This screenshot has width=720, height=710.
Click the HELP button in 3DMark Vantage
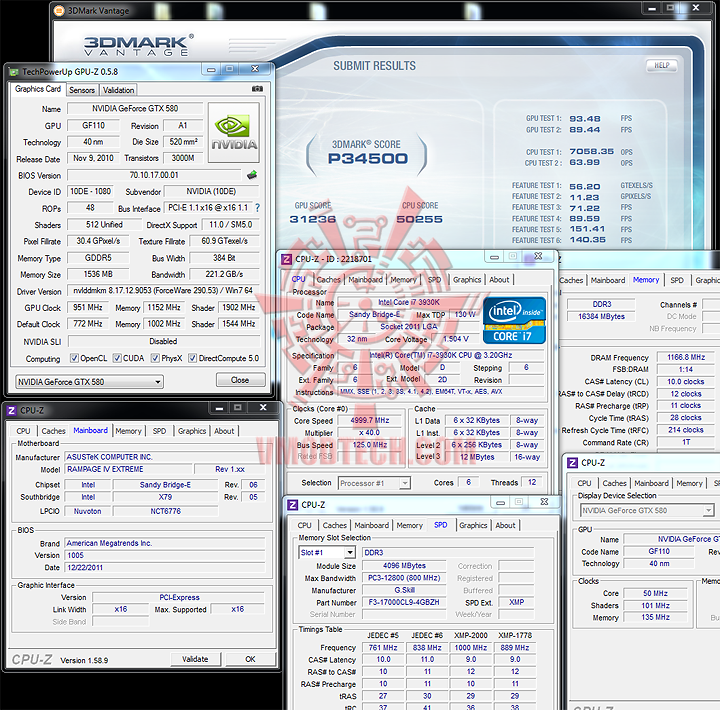click(x=661, y=65)
